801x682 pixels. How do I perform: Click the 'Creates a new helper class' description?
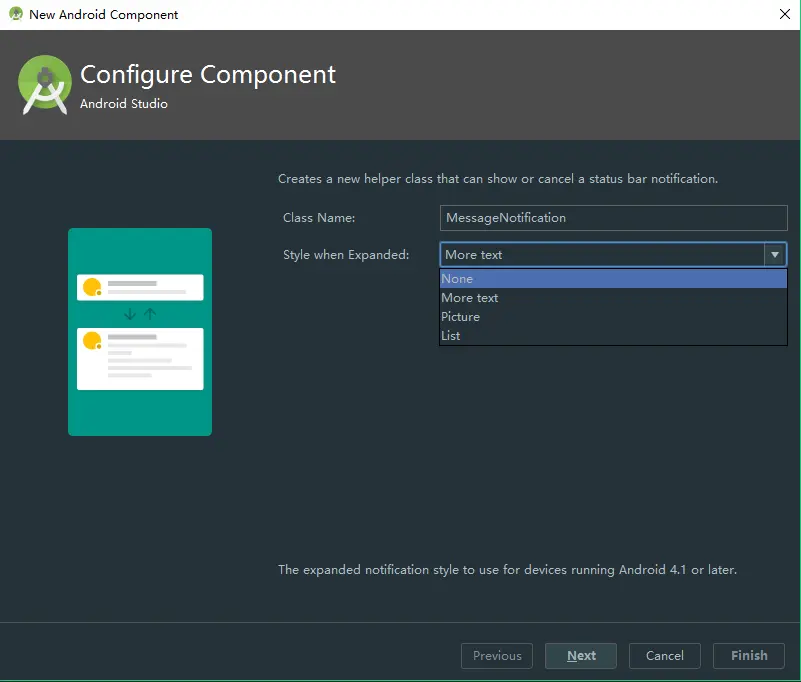pyautogui.click(x=498, y=179)
